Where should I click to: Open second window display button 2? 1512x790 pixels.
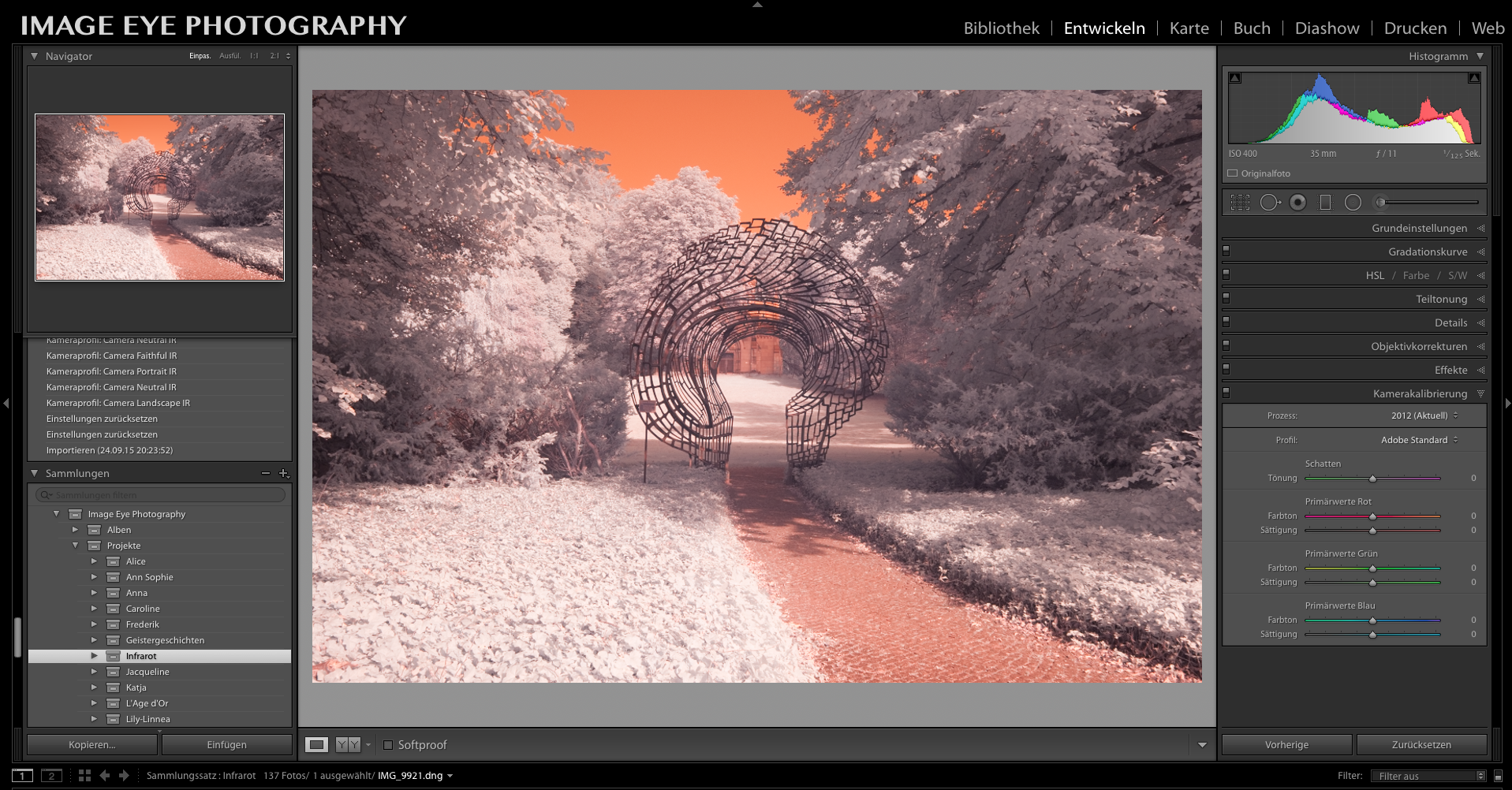51,776
